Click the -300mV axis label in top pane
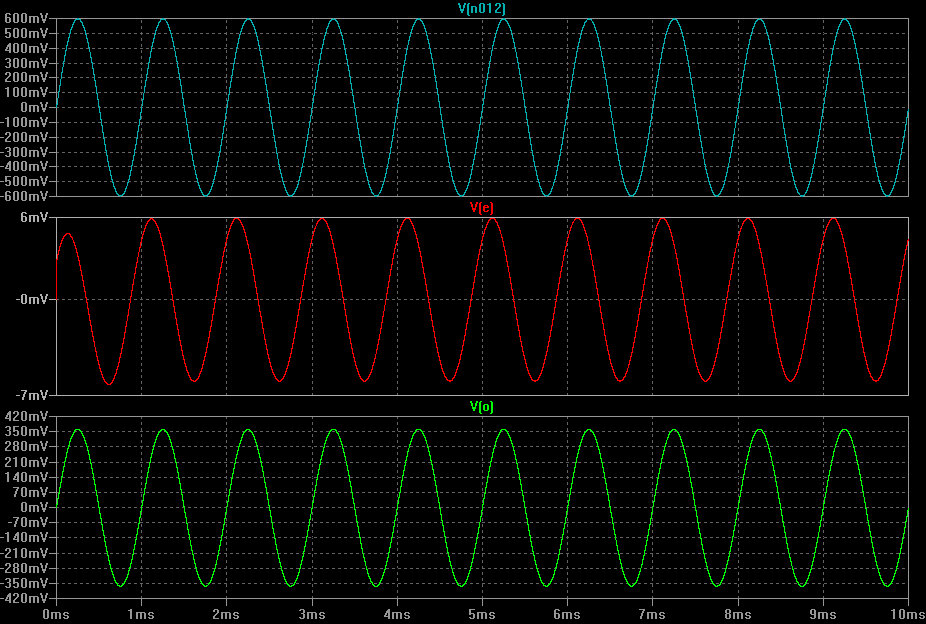 pyautogui.click(x=24, y=152)
